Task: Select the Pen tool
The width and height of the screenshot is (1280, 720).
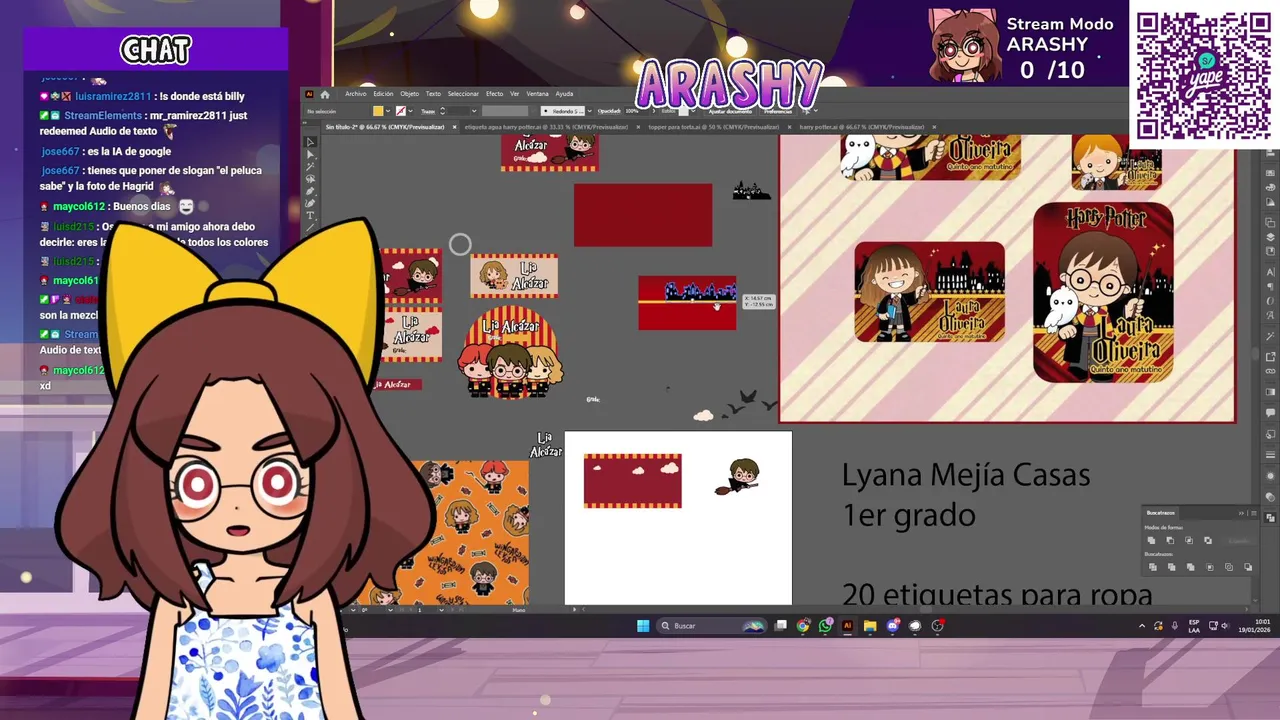Action: (x=310, y=191)
